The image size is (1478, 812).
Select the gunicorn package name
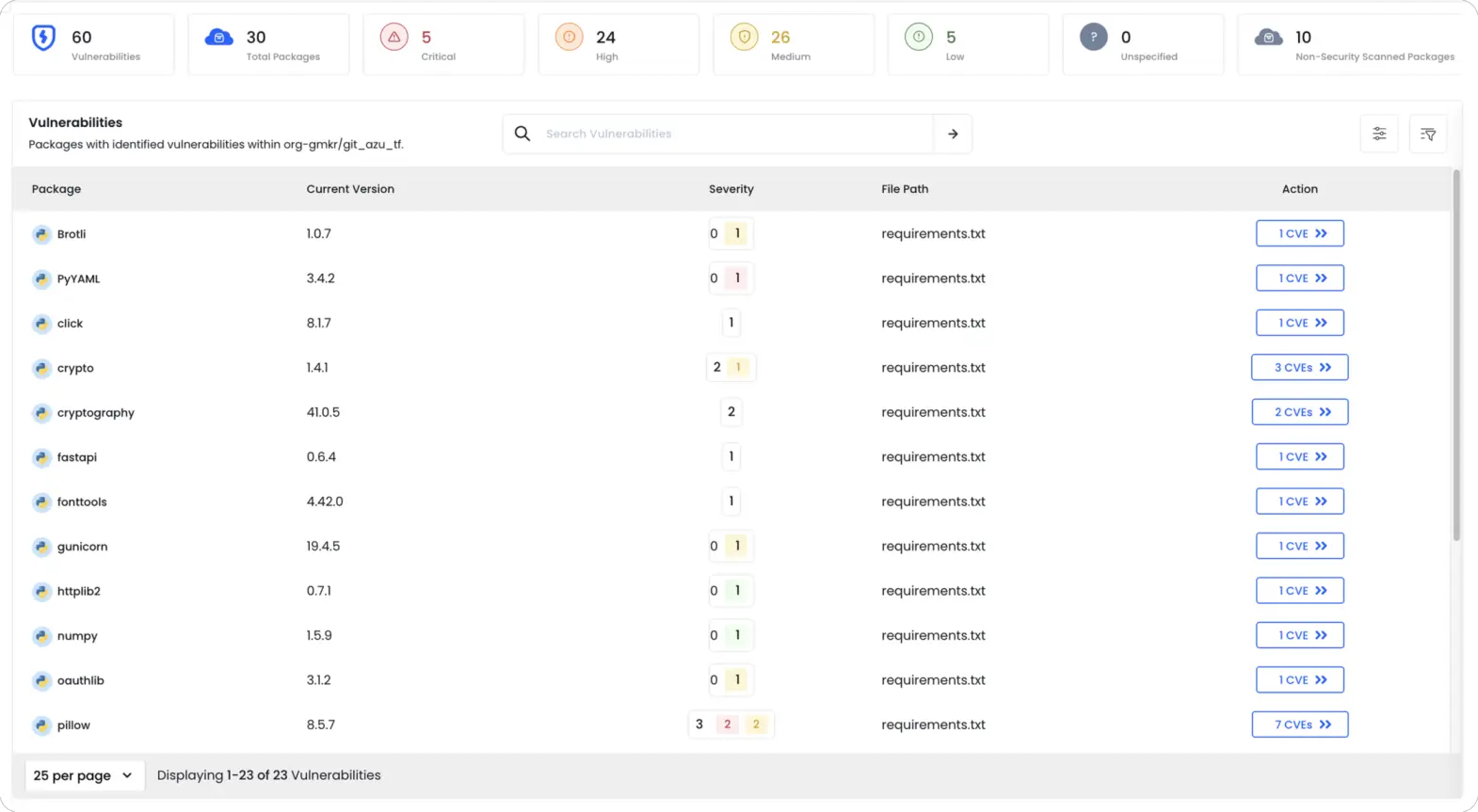coord(82,547)
